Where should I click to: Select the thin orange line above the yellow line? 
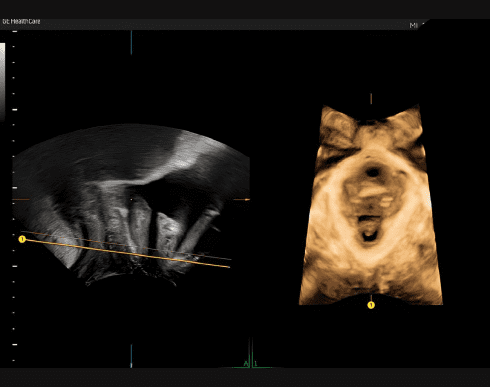click(126, 245)
